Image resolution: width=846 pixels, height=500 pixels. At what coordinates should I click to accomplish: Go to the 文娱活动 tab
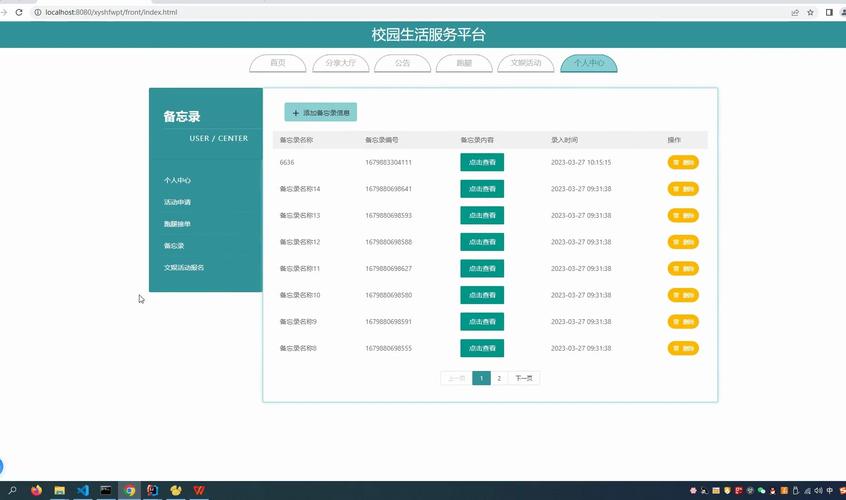(526, 63)
